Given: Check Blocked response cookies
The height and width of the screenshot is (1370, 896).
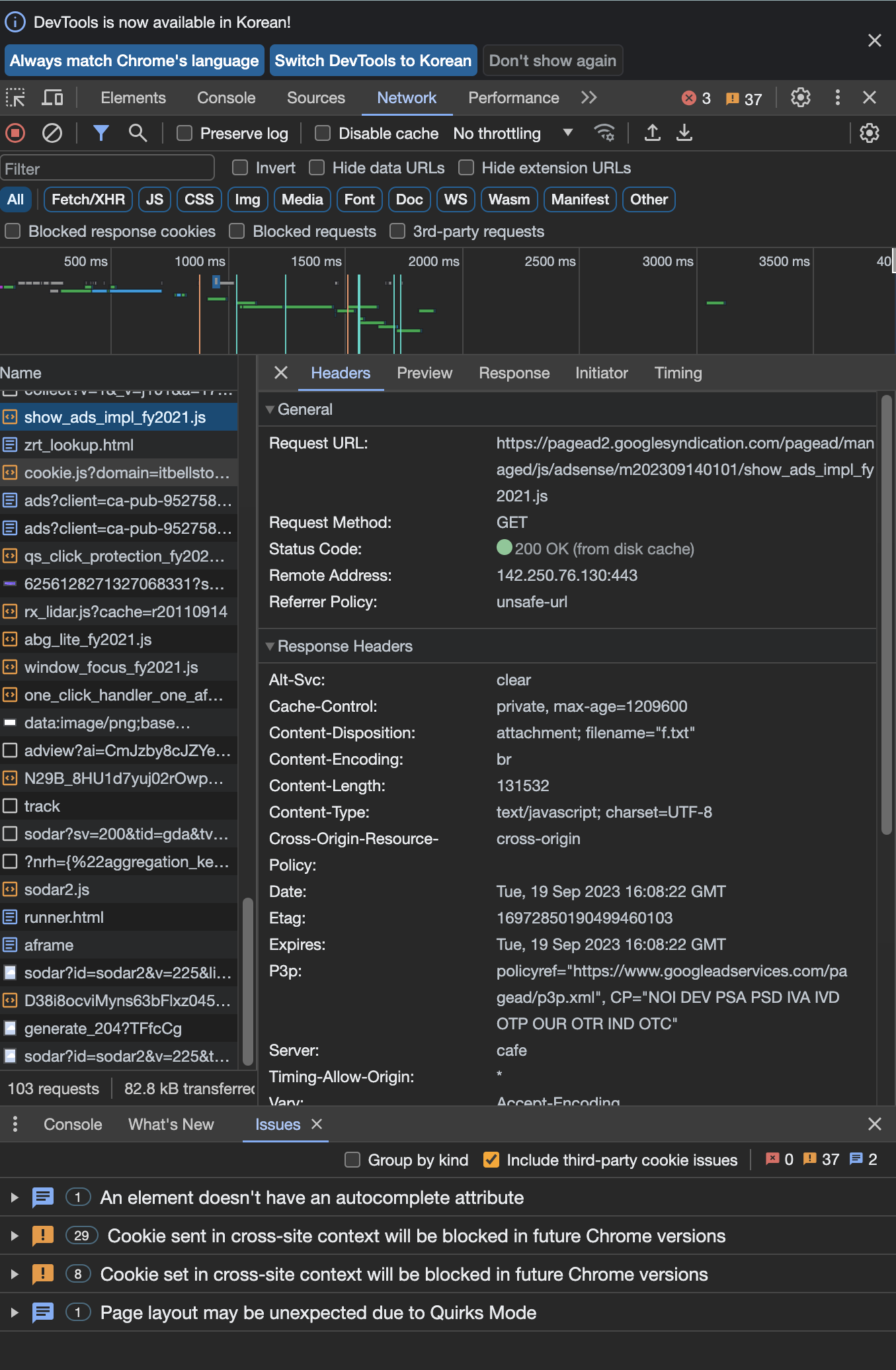Looking at the screenshot, I should [x=13, y=231].
